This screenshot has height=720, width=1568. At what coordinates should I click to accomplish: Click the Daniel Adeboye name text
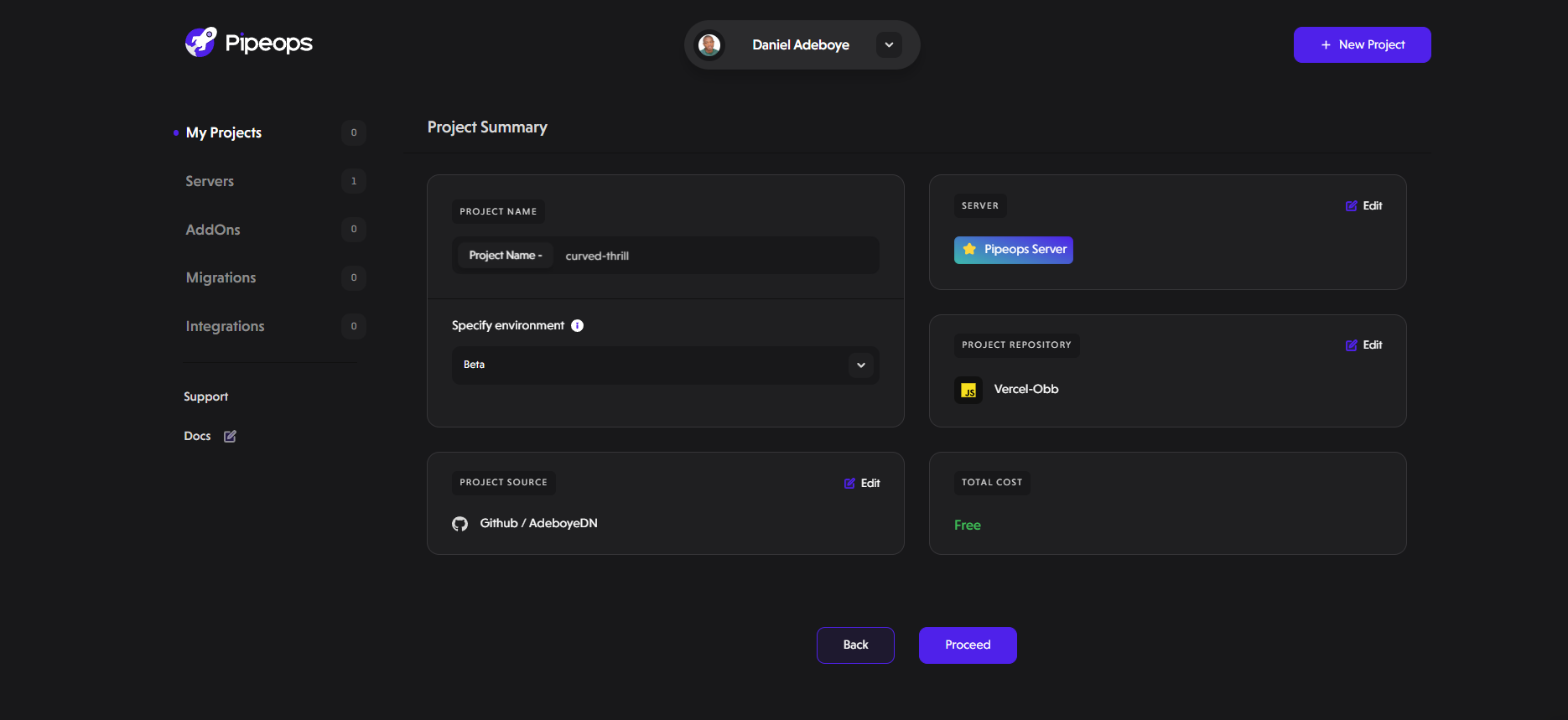pyautogui.click(x=801, y=45)
